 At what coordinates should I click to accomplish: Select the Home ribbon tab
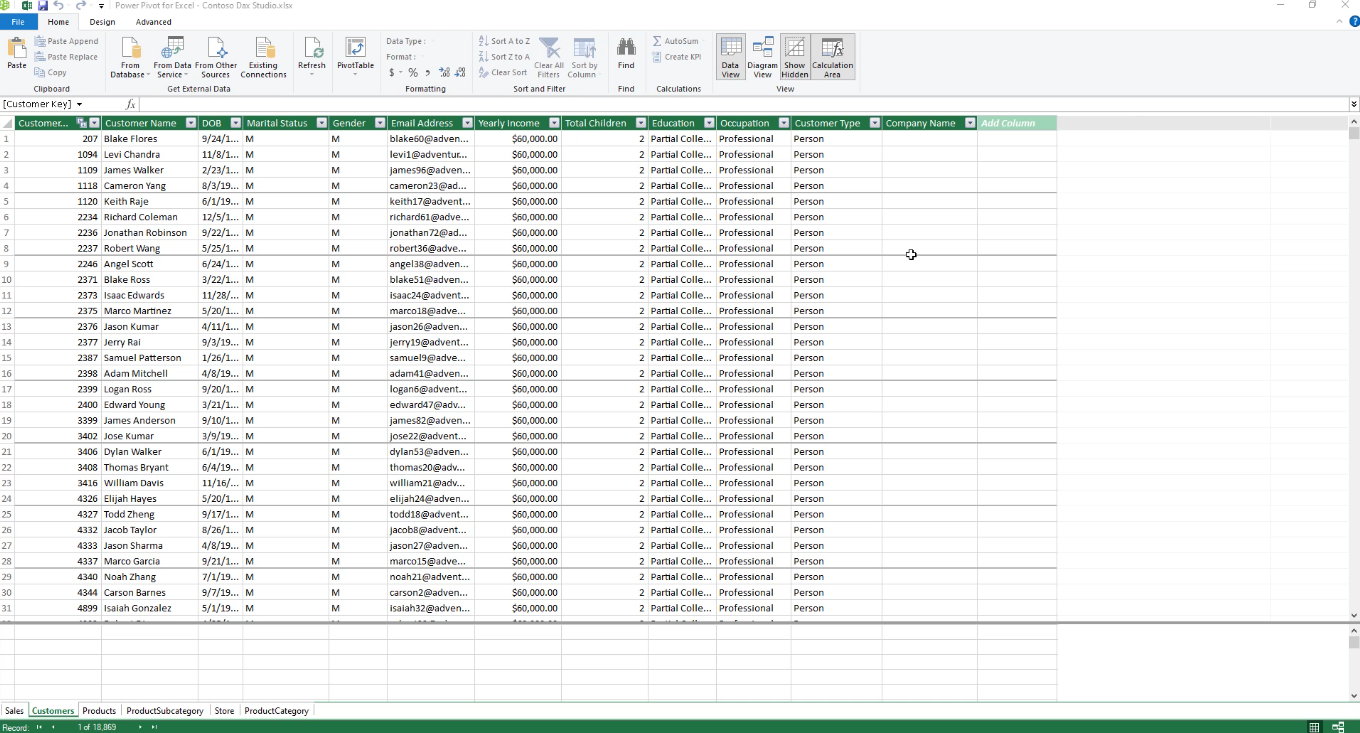point(58,22)
